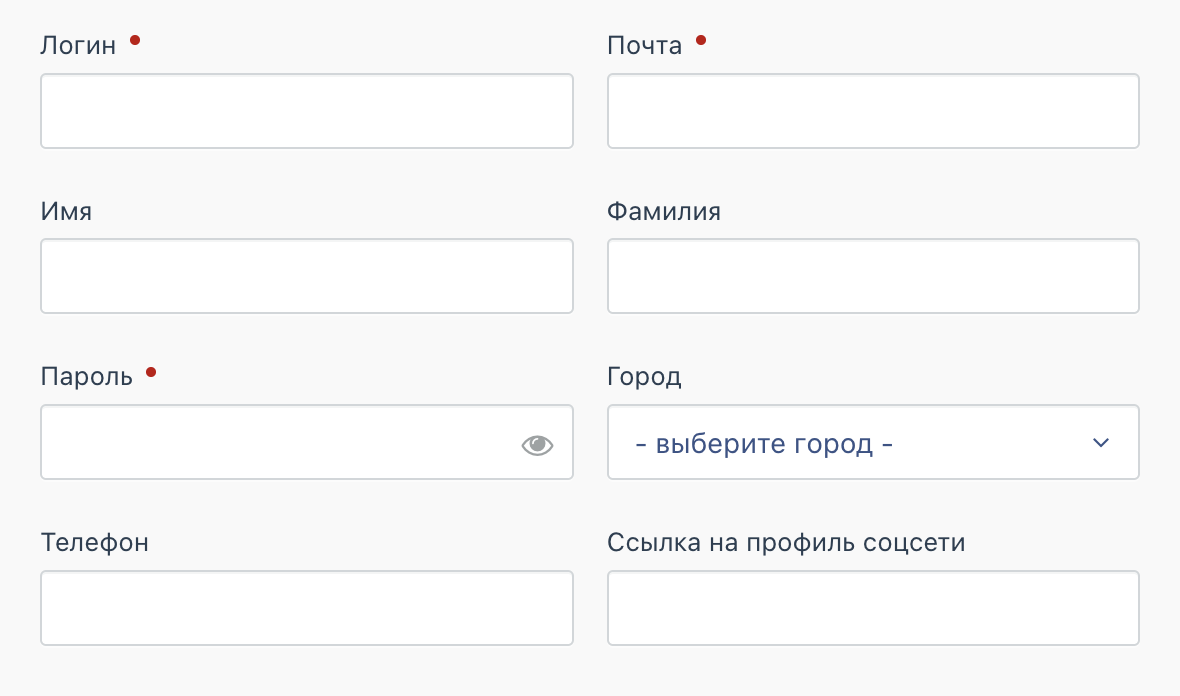Click the Фамилия label above its field

664,211
